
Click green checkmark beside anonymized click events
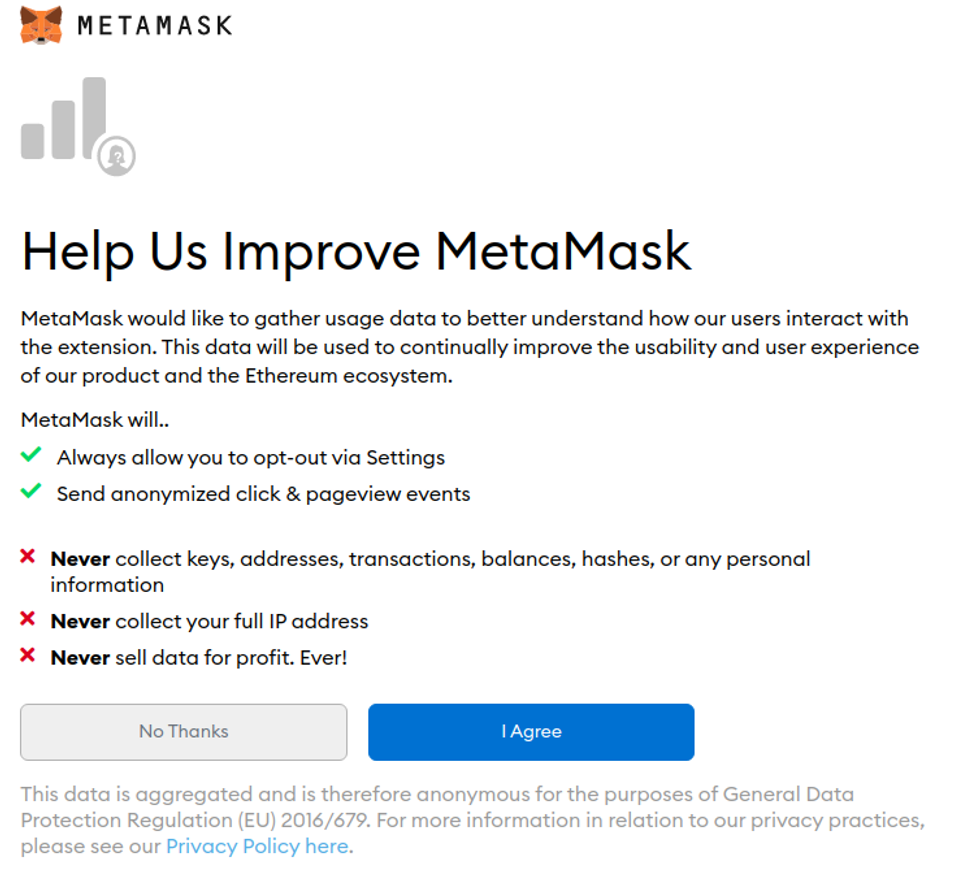[31, 492]
